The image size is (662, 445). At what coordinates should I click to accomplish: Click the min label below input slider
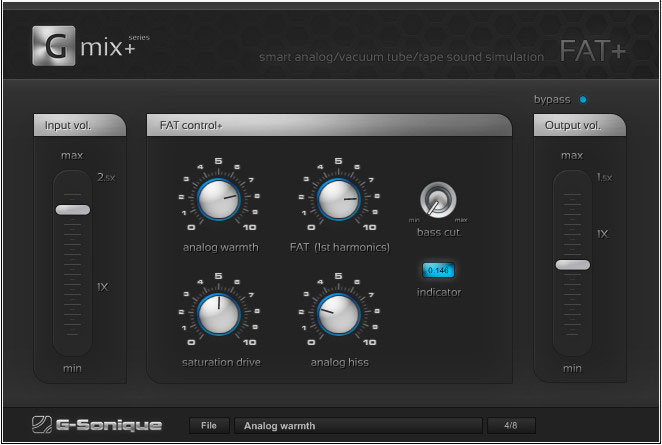coord(72,369)
